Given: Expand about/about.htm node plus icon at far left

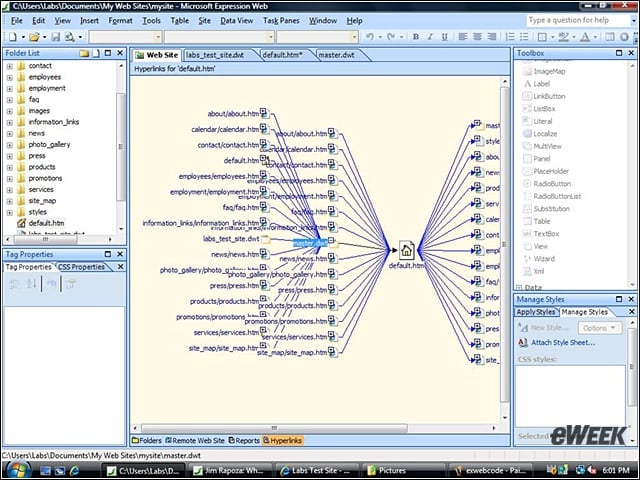Looking at the screenshot, I should tap(264, 111).
